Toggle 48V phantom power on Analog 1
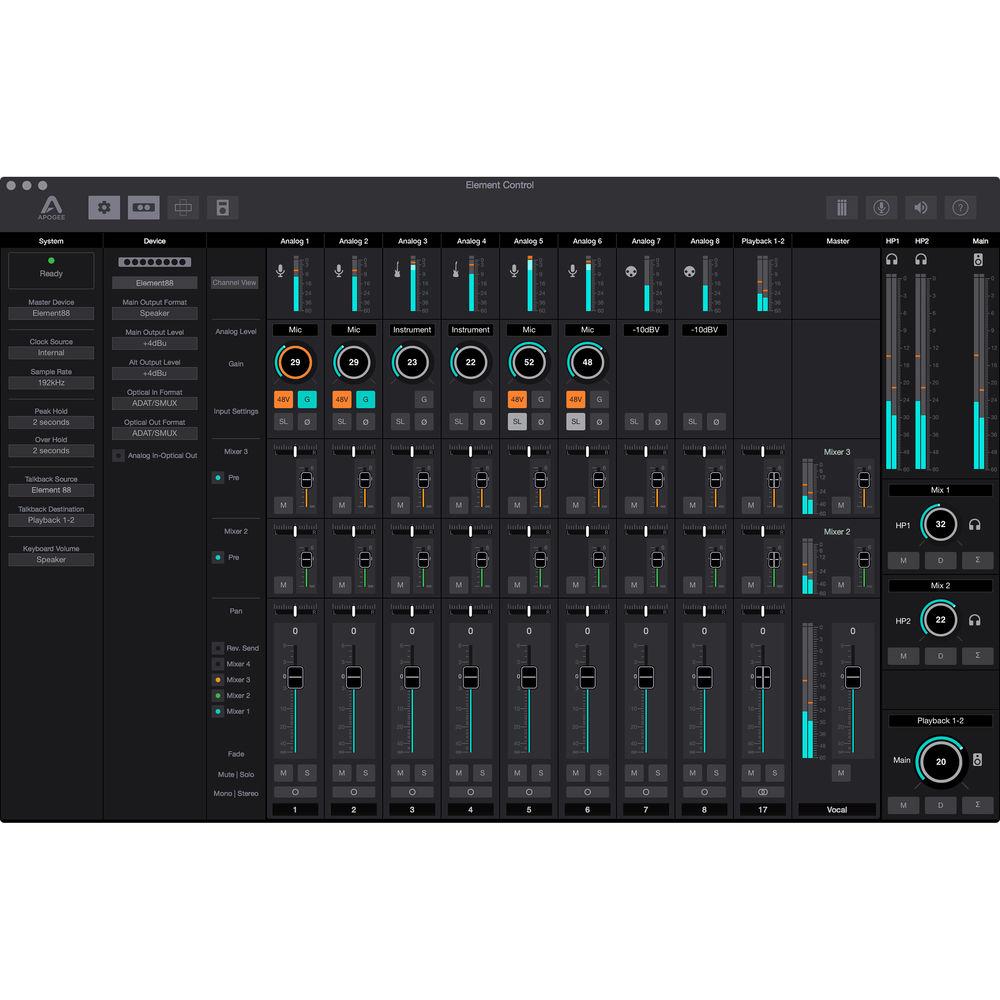The image size is (1000, 1000). (x=284, y=399)
